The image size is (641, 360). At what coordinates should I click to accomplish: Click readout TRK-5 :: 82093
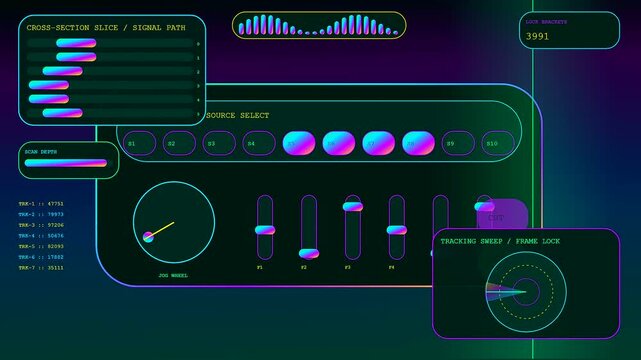[41, 246]
